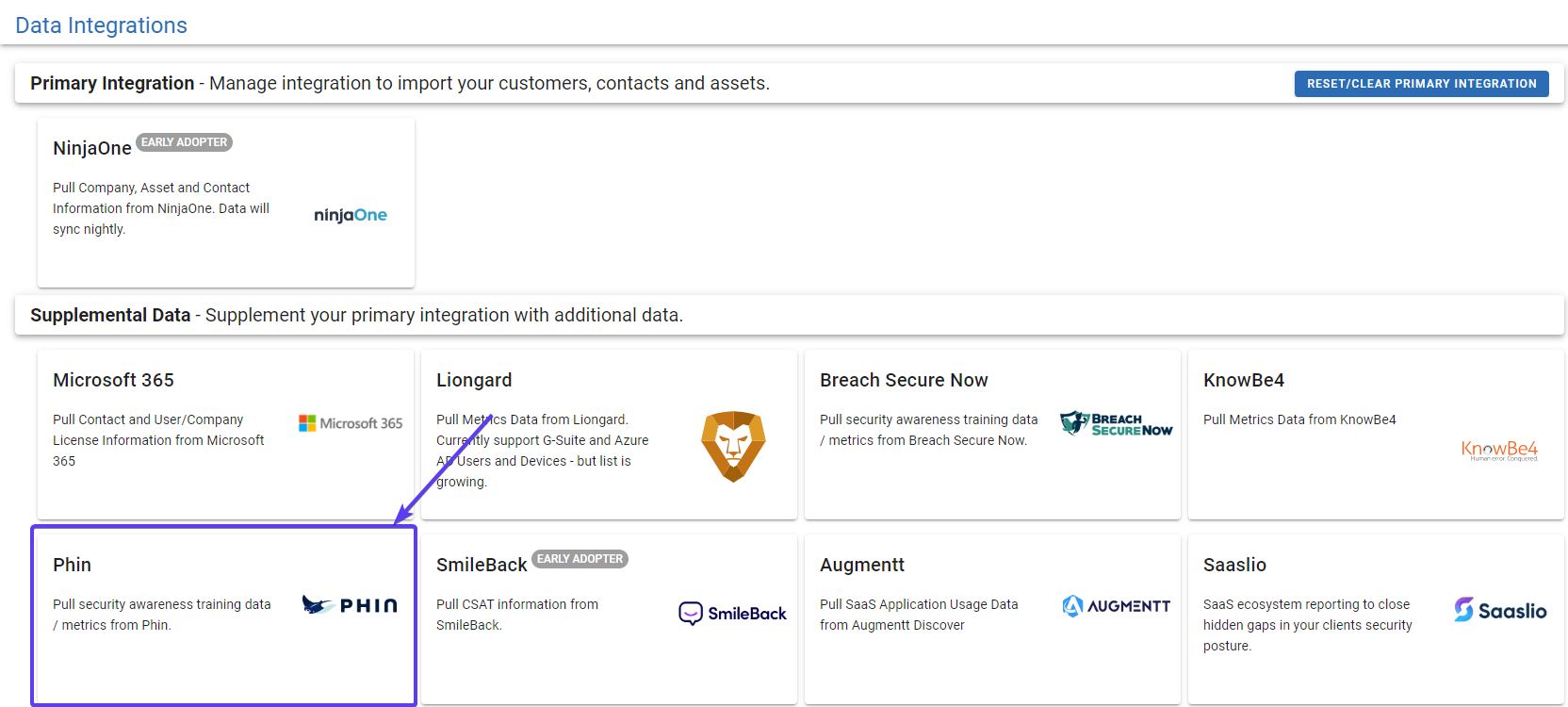Click the Early Adopter badge beside NinjaOne
The image size is (1568, 707).
click(185, 142)
